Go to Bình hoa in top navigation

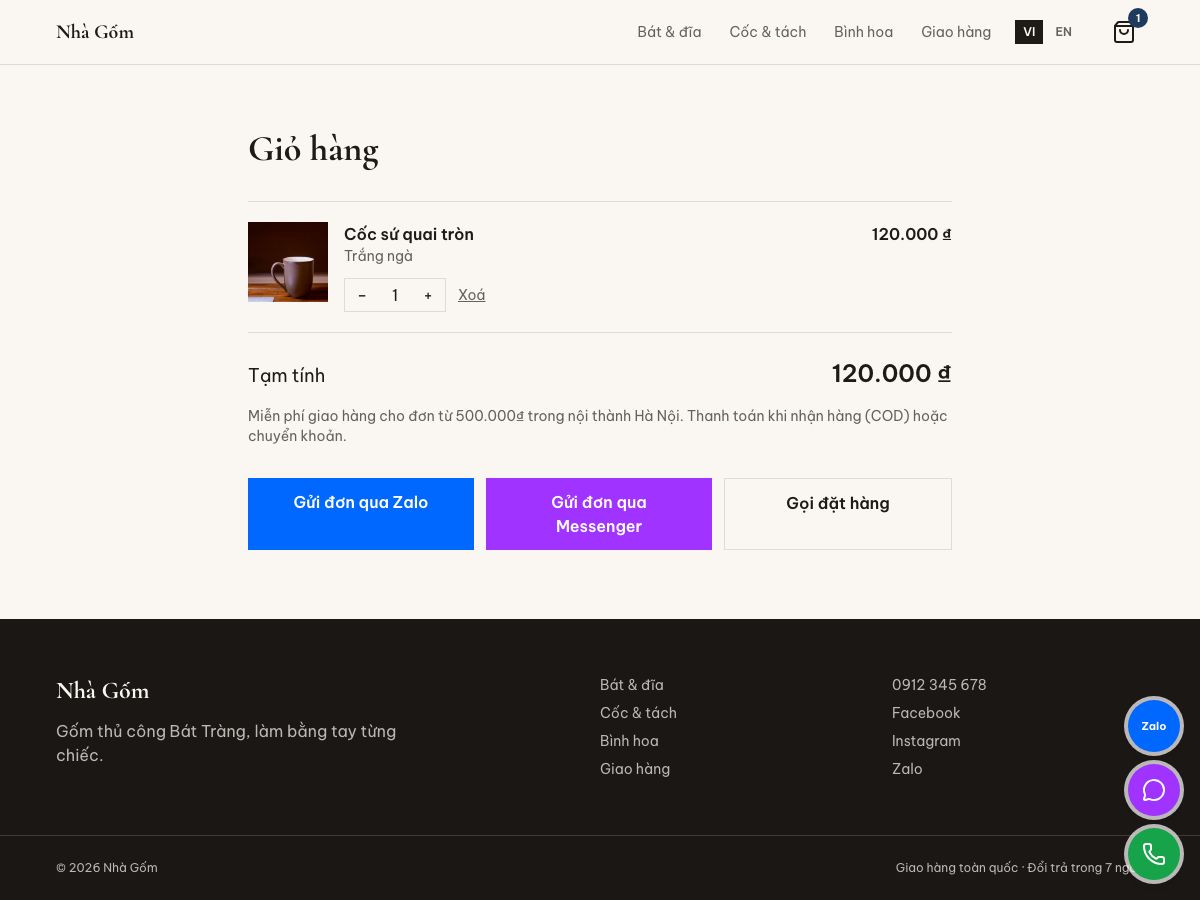point(864,32)
